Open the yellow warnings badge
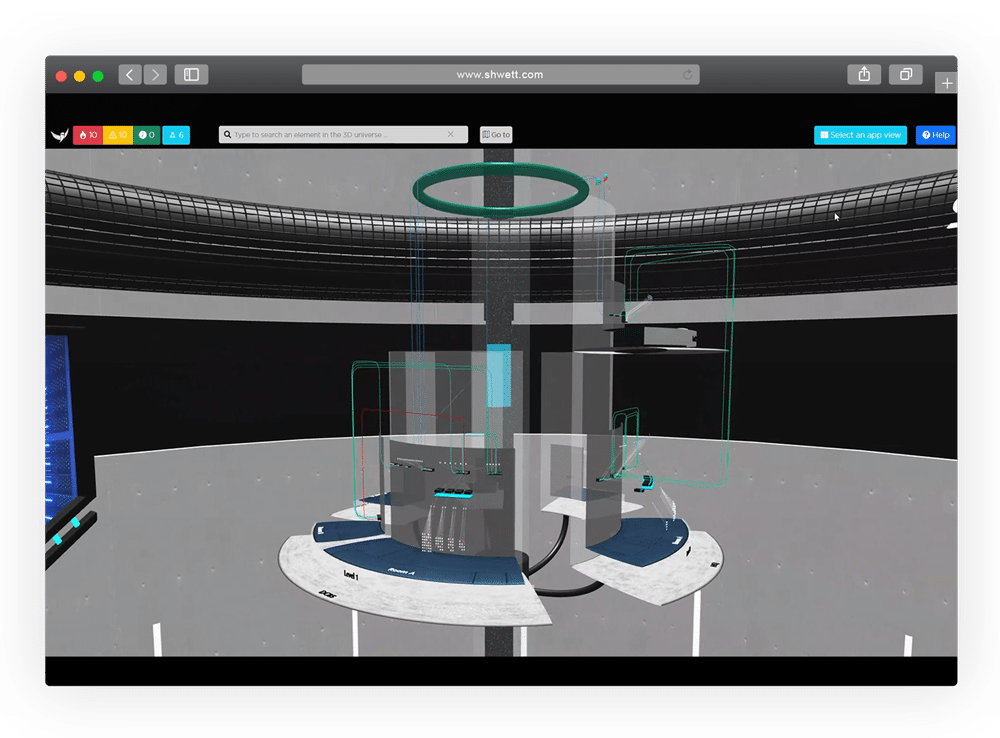The width and height of the screenshot is (1000, 738). coord(118,135)
